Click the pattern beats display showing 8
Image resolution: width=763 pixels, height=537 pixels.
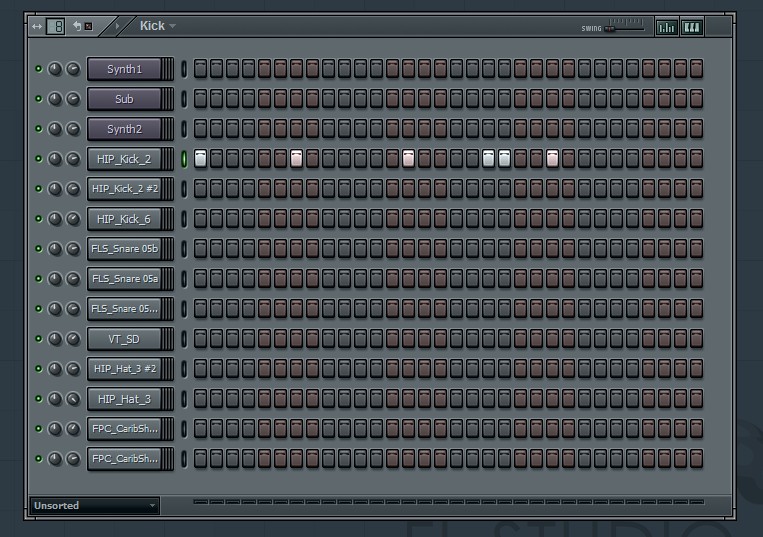55,26
